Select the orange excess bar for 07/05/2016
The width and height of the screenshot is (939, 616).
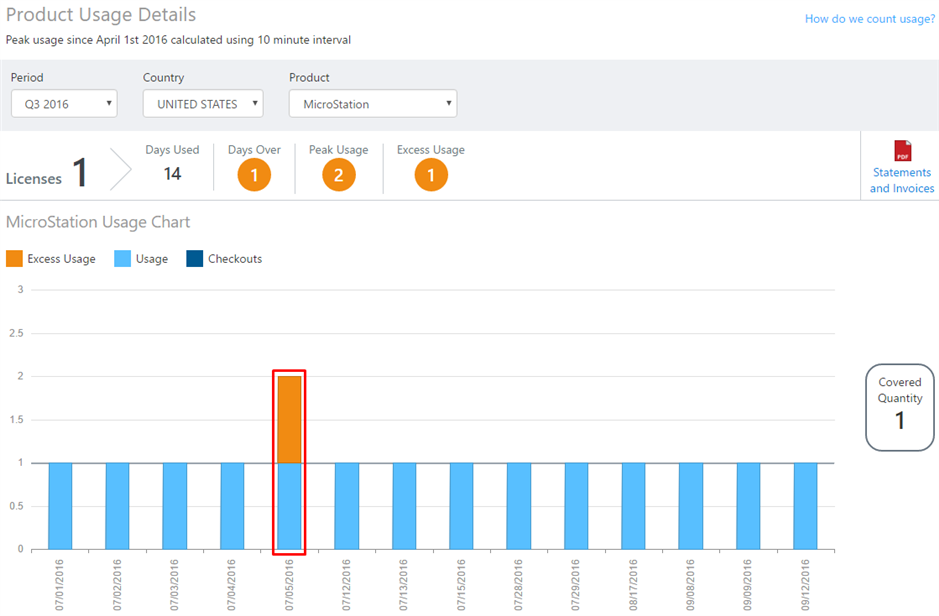289,420
